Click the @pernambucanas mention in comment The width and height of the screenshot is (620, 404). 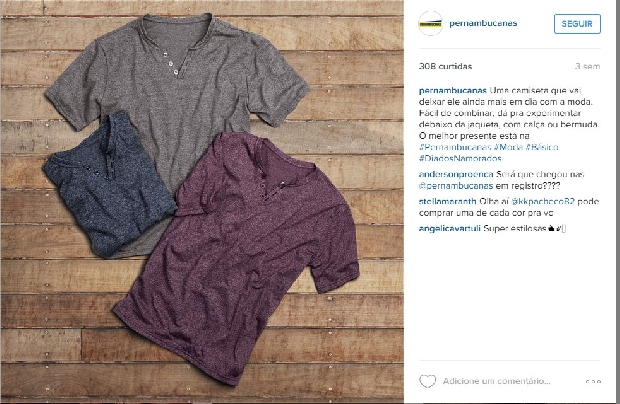pyautogui.click(x=456, y=186)
